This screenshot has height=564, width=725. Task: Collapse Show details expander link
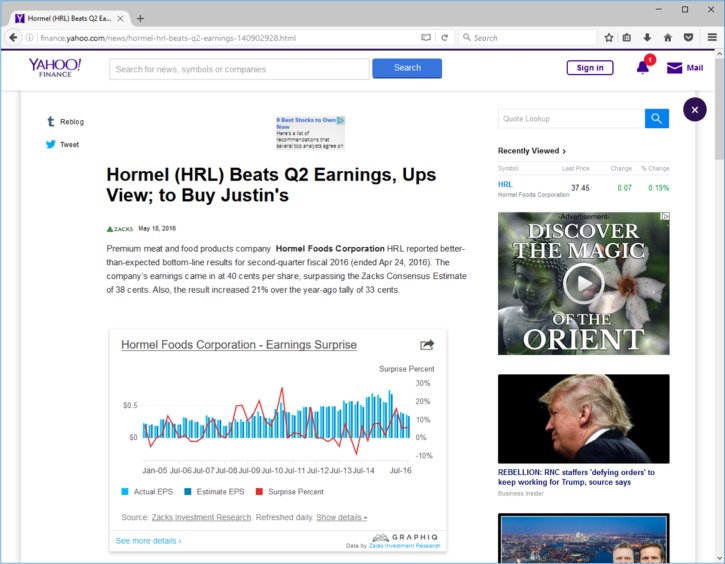click(x=342, y=517)
